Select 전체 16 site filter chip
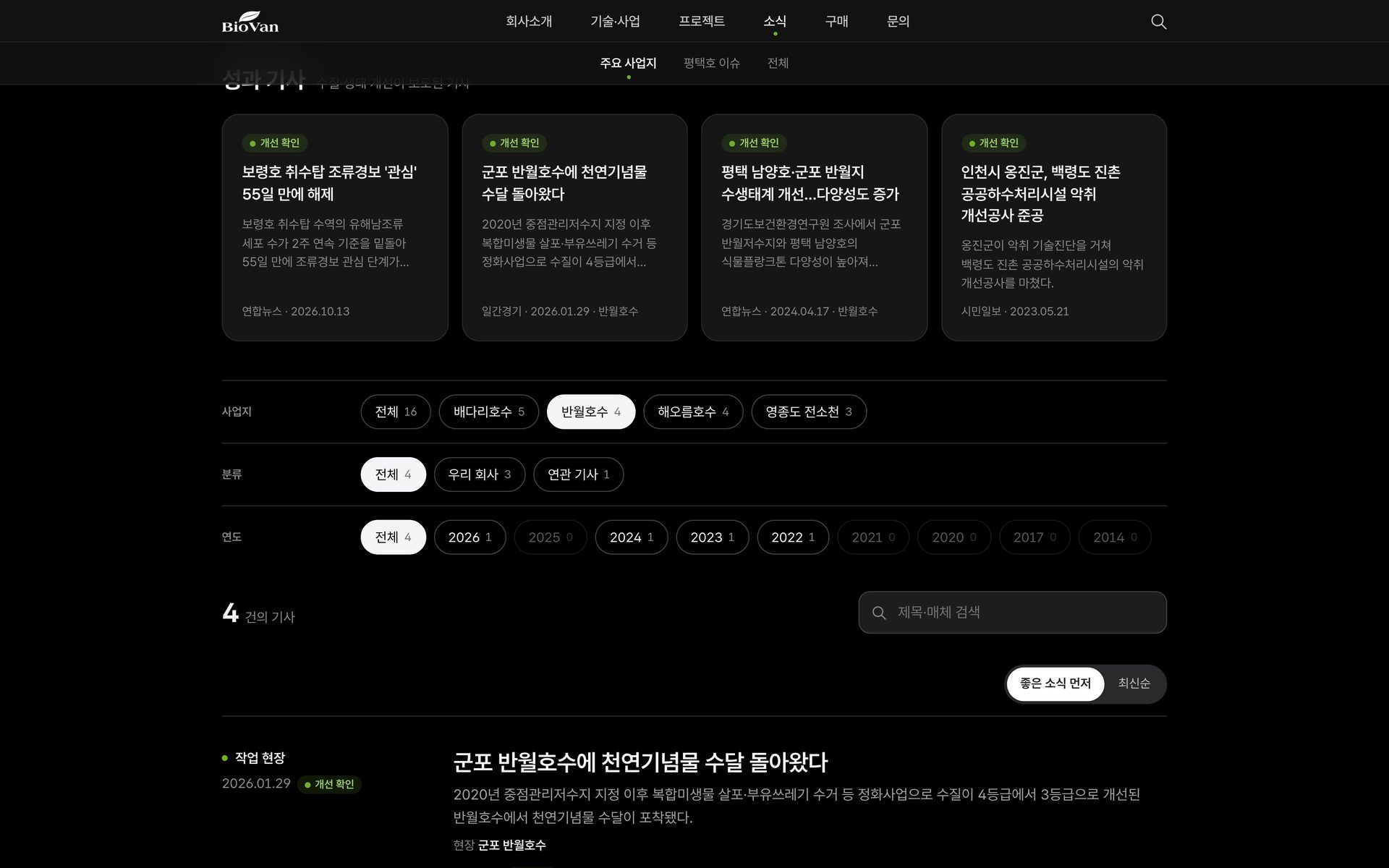The width and height of the screenshot is (1389, 868). tap(396, 412)
